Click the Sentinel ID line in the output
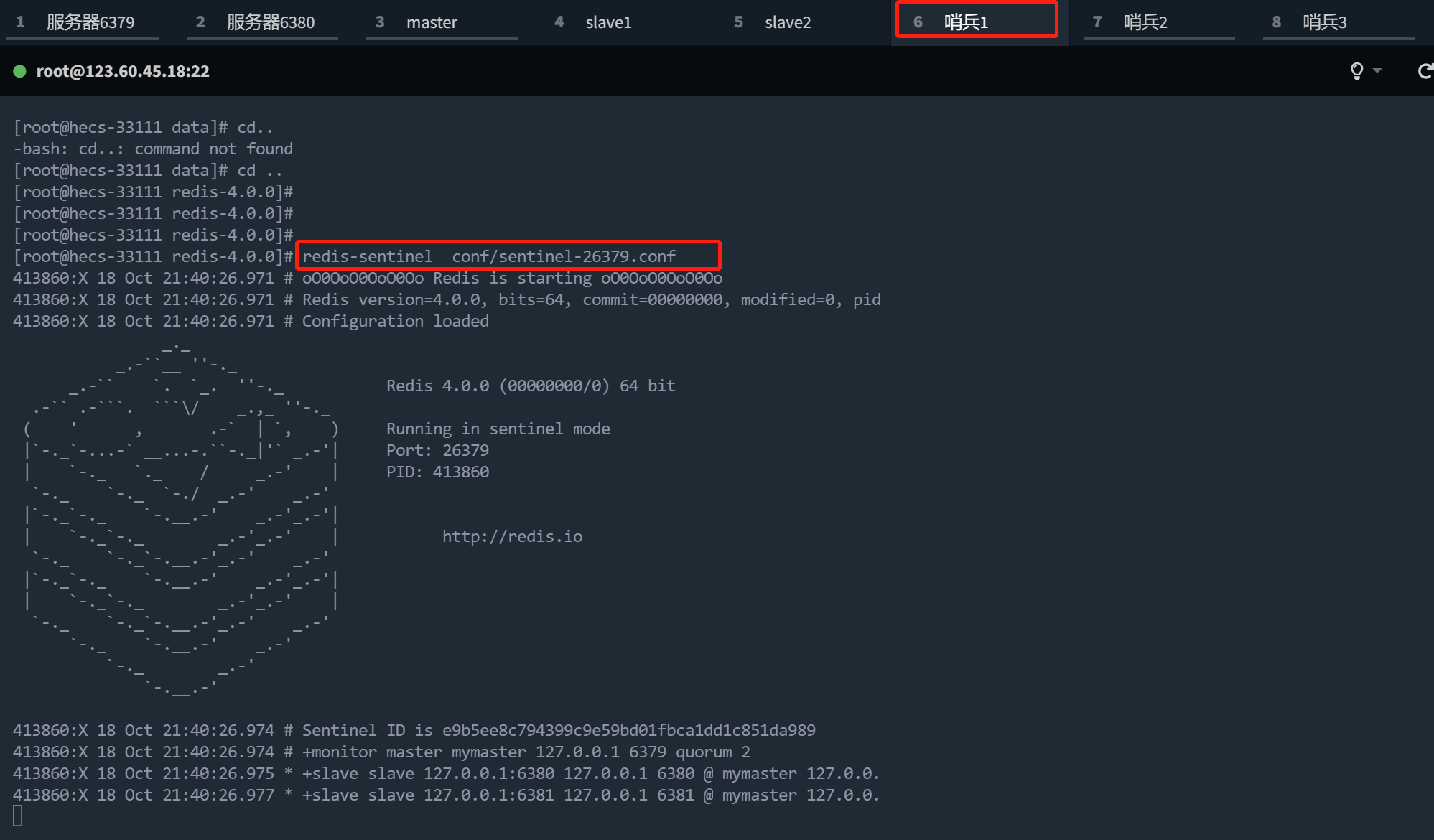 click(558, 730)
